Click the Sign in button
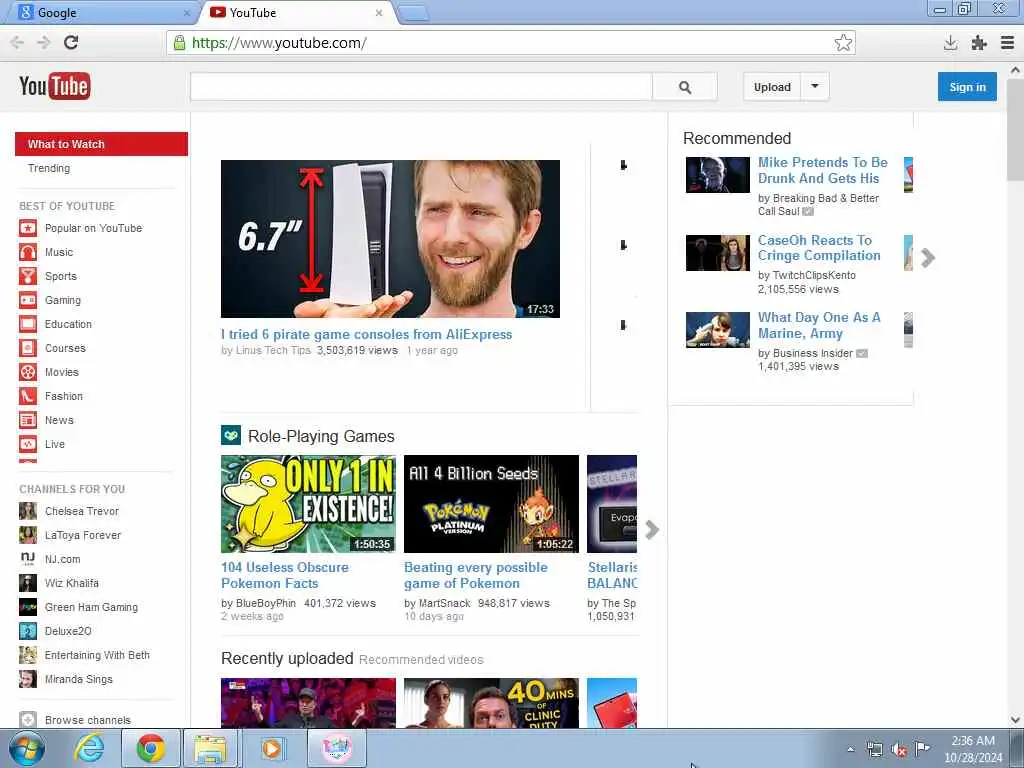 pos(967,87)
